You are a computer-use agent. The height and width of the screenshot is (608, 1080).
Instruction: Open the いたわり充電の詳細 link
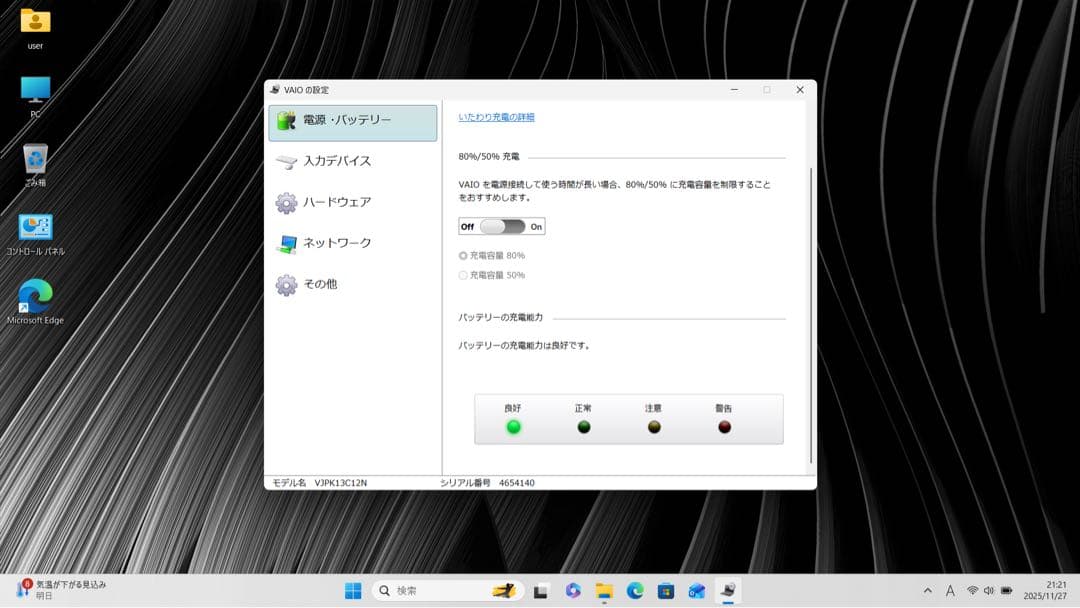pos(496,116)
